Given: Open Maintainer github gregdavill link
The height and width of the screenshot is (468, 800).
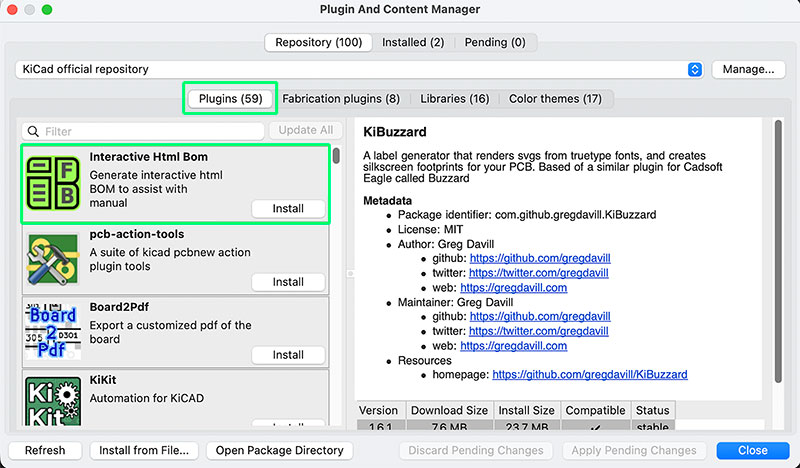Looking at the screenshot, I should [x=540, y=316].
